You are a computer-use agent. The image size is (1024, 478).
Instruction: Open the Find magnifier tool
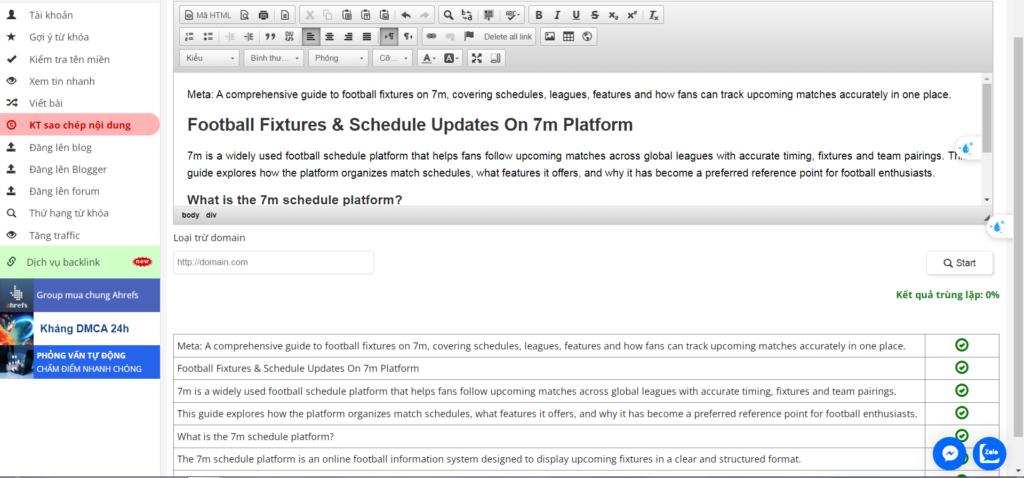point(449,15)
